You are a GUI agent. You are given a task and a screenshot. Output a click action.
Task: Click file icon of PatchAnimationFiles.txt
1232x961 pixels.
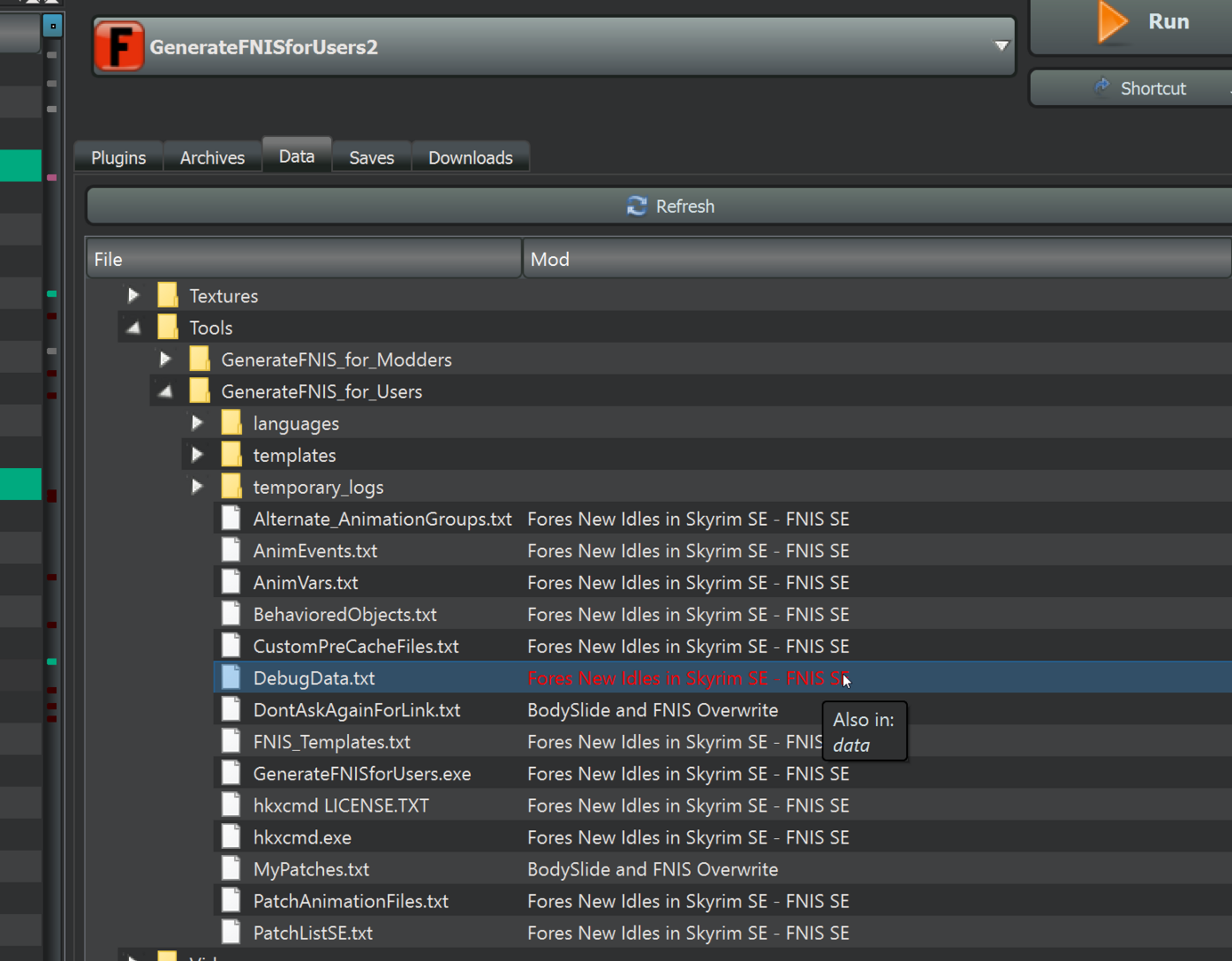click(231, 900)
